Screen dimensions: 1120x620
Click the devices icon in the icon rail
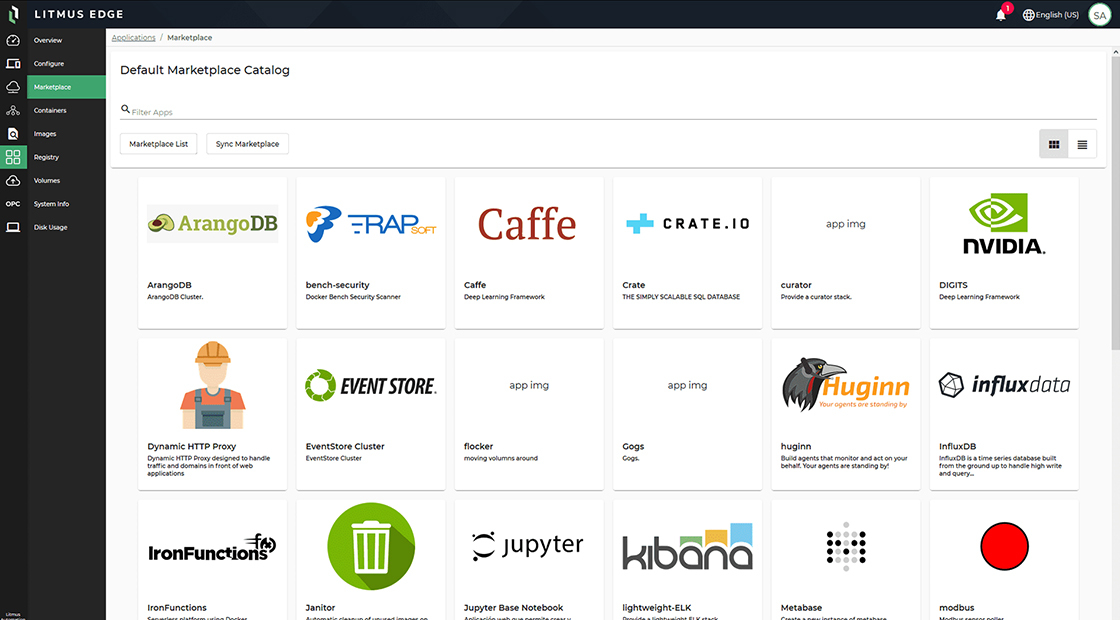(x=13, y=64)
